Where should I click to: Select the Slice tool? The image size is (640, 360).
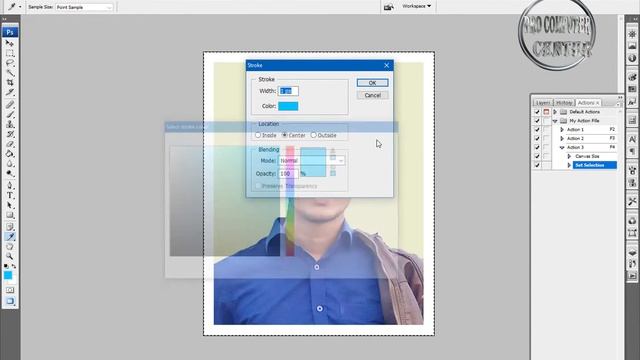click(x=10, y=93)
